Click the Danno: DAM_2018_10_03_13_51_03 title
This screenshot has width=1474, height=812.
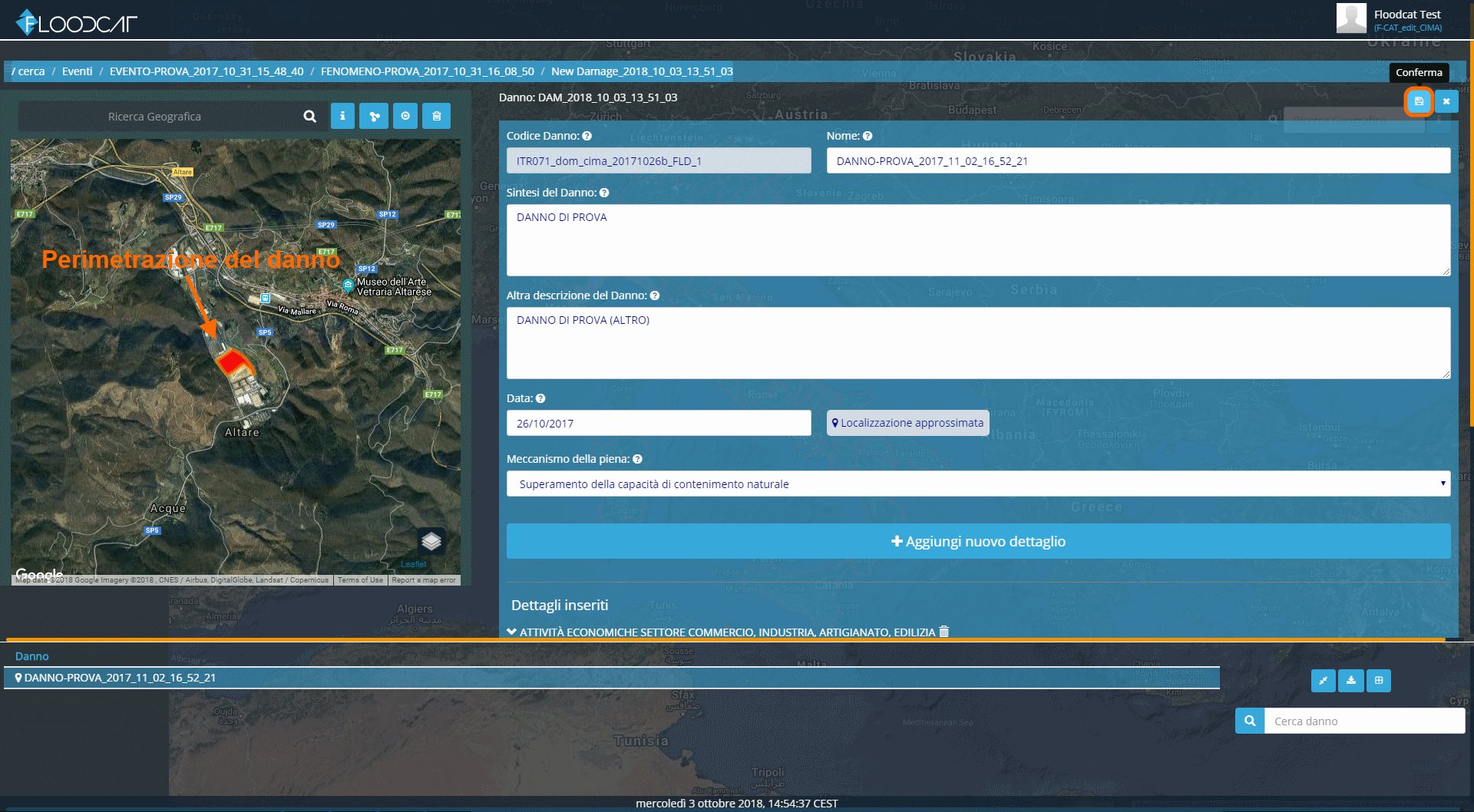588,97
